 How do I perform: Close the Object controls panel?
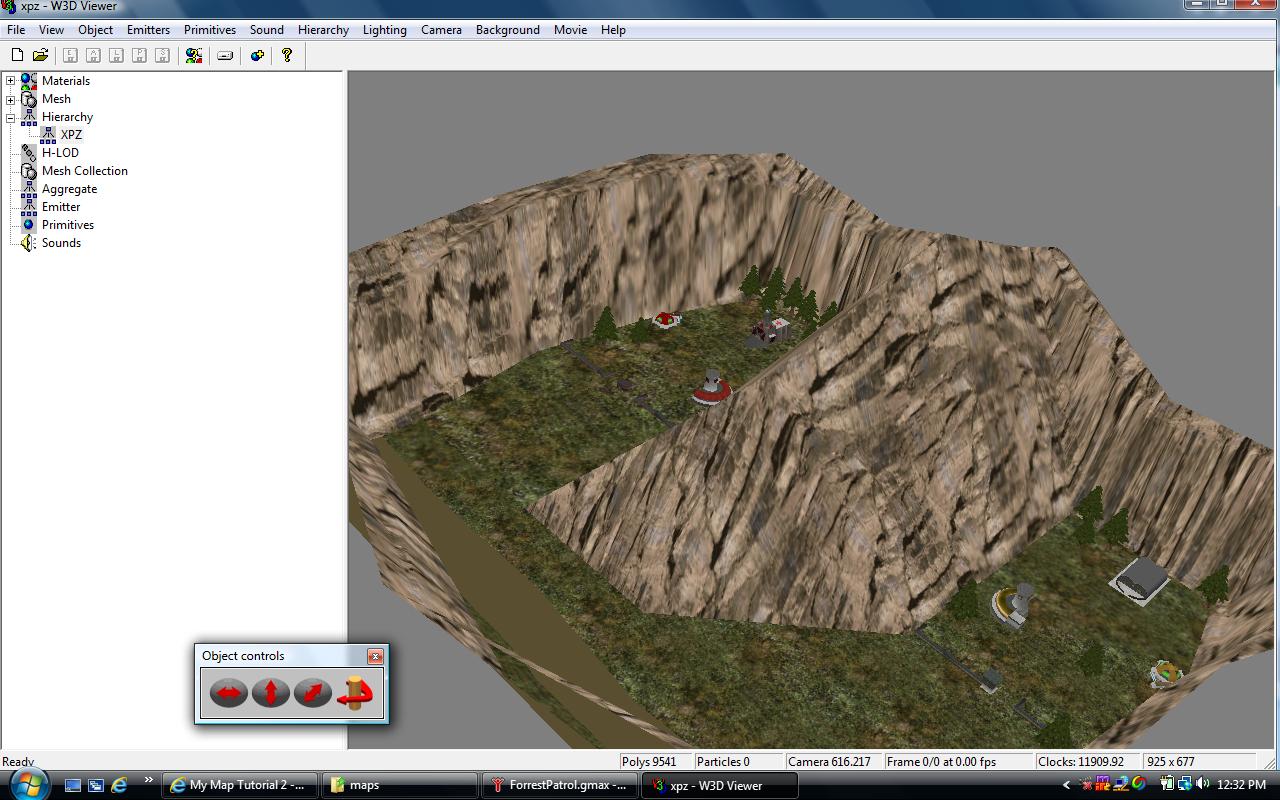tap(375, 656)
